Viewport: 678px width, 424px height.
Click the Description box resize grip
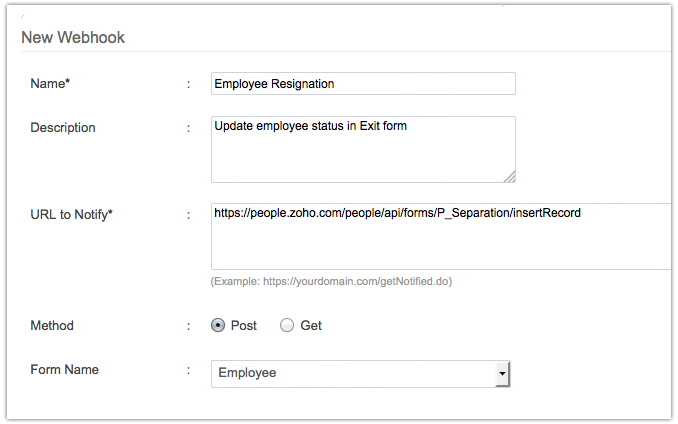[509, 176]
